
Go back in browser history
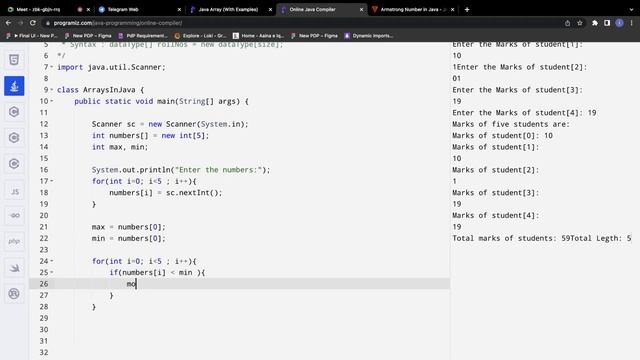[8, 23]
